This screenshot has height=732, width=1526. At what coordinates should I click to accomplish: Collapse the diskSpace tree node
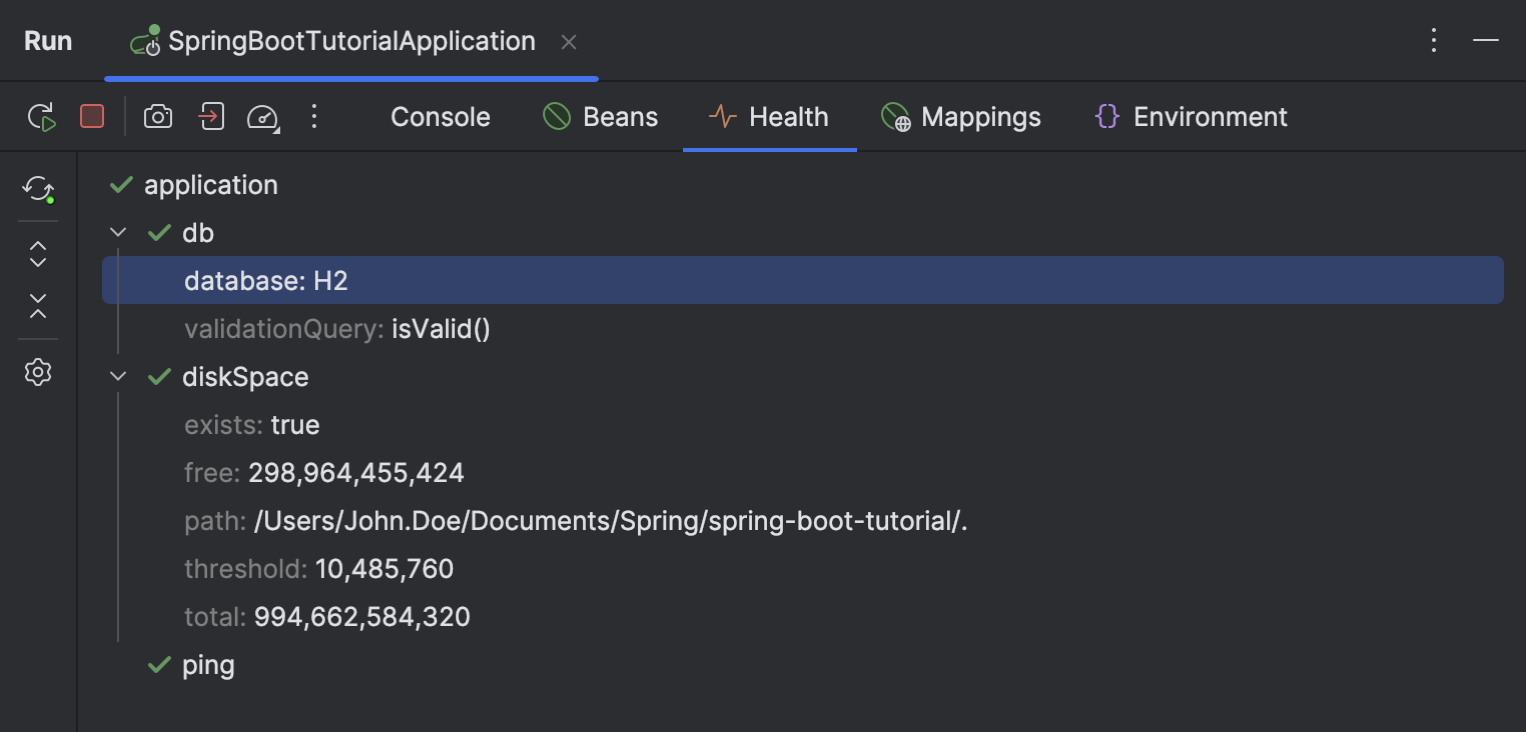pos(117,376)
